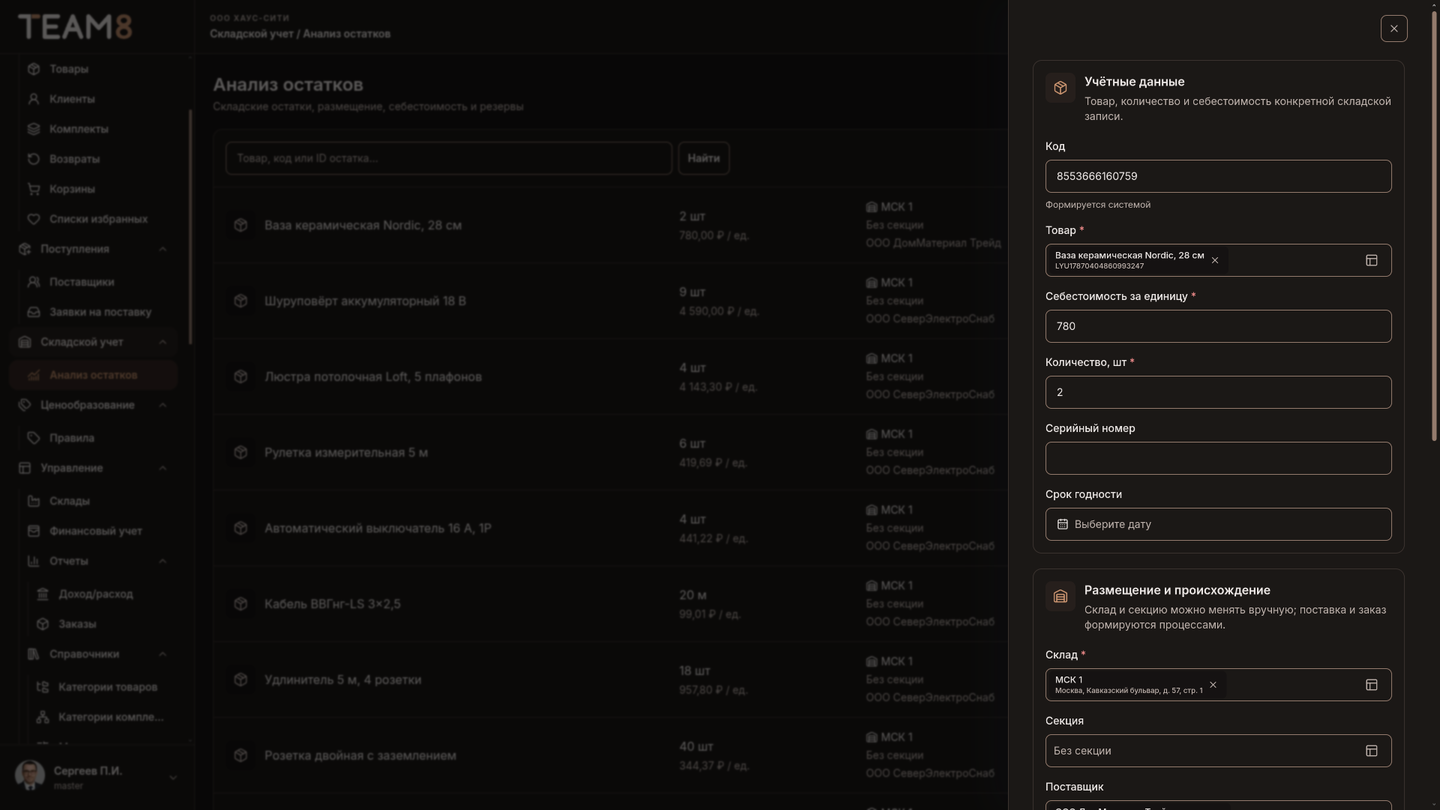Viewport: 1440px width, 810px height.
Task: Collapse the Управление section
Action: click(162, 468)
